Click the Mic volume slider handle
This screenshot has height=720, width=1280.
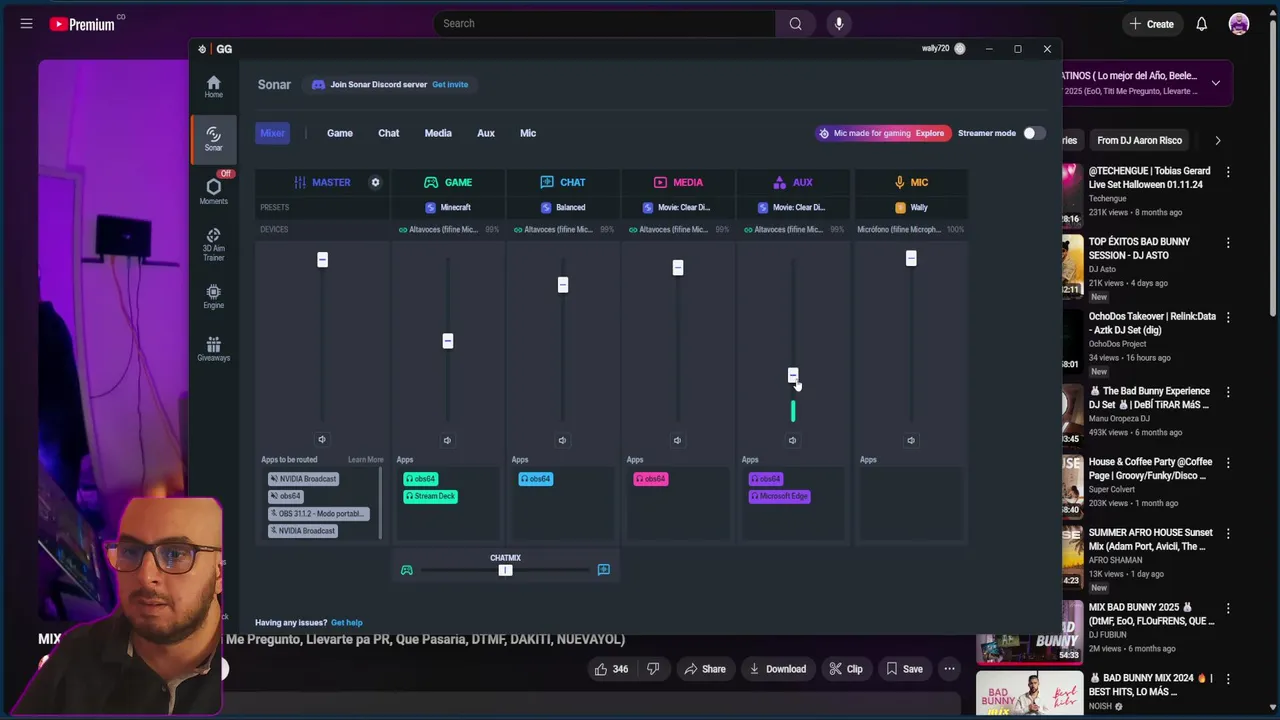[910, 259]
